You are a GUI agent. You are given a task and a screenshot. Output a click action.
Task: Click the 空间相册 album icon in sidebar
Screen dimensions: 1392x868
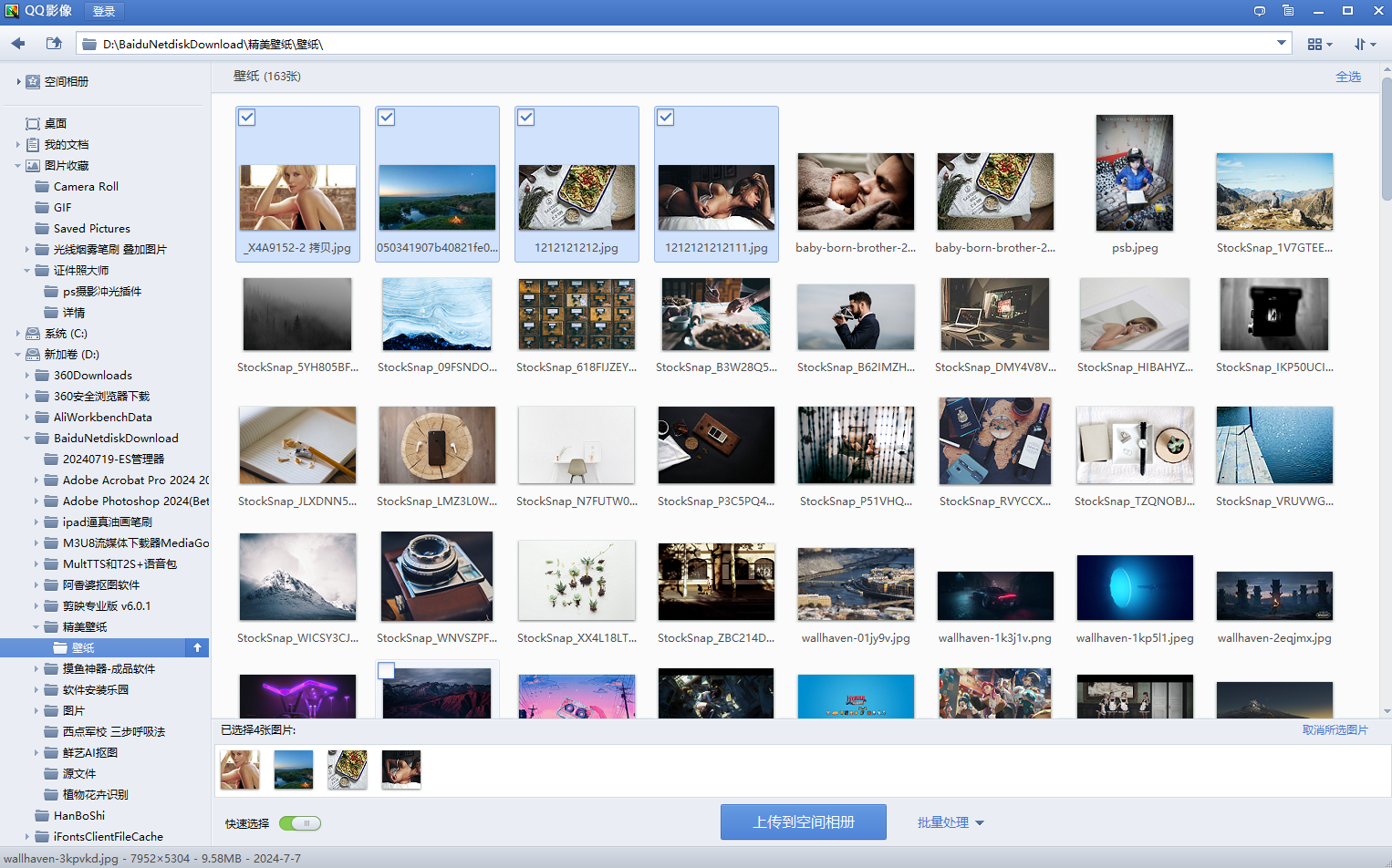pos(33,81)
